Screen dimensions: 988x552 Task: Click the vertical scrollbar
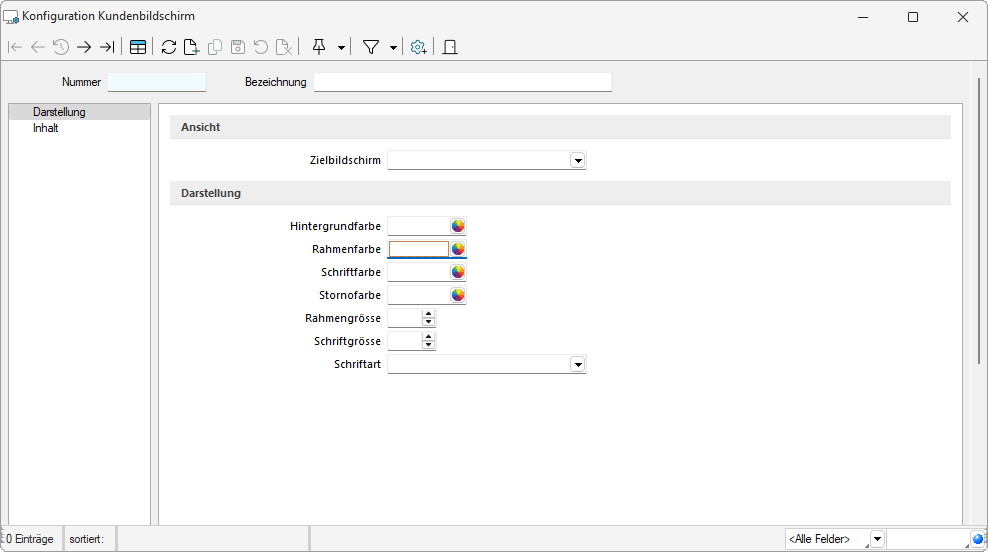click(979, 221)
